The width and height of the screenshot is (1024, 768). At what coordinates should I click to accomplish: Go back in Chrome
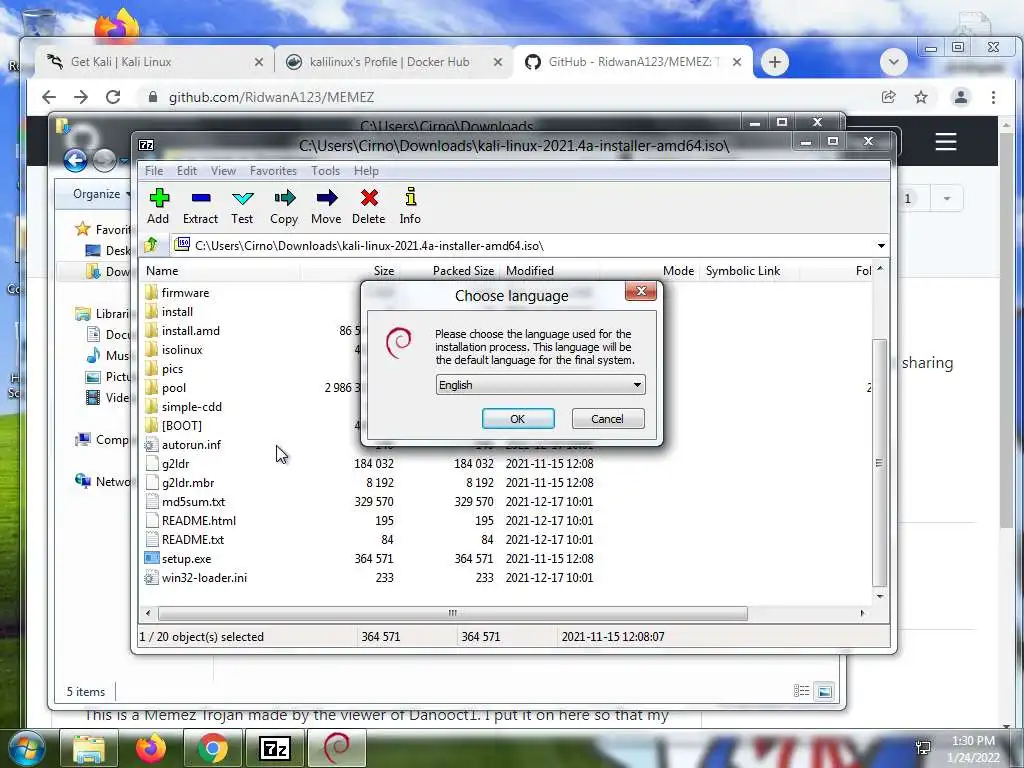[x=49, y=97]
